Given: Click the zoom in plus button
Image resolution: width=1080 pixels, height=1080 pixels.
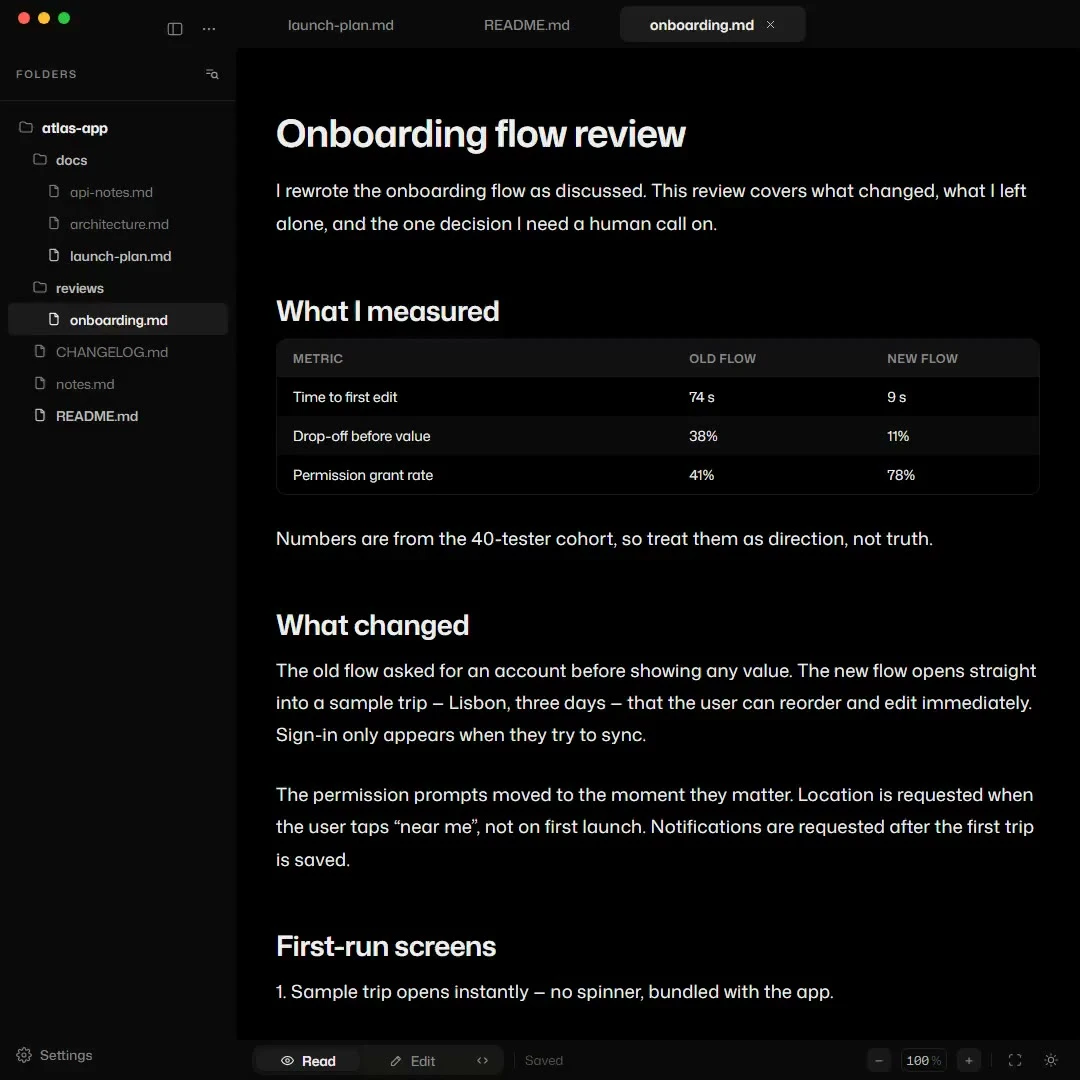Looking at the screenshot, I should pyautogui.click(x=968, y=1060).
